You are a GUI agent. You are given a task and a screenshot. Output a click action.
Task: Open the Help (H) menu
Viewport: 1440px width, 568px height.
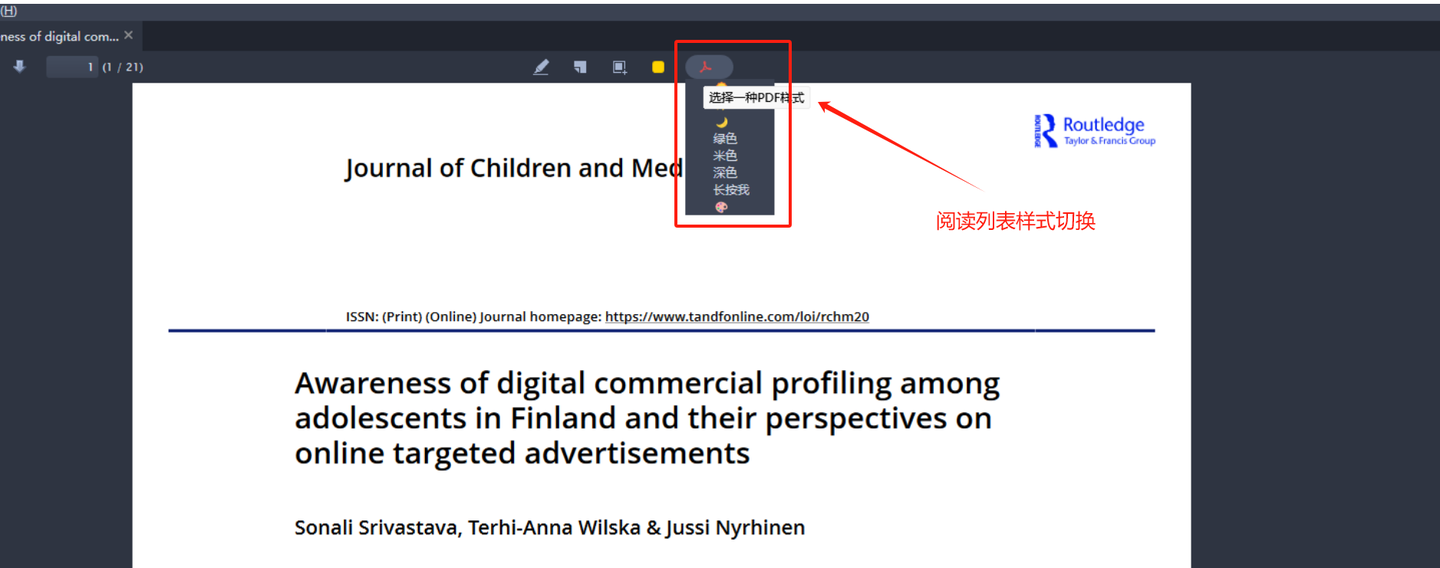[8, 11]
